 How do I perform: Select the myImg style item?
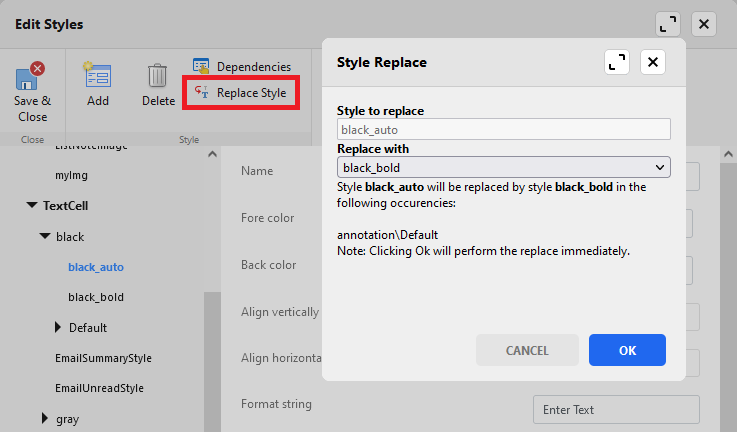click(x=72, y=175)
